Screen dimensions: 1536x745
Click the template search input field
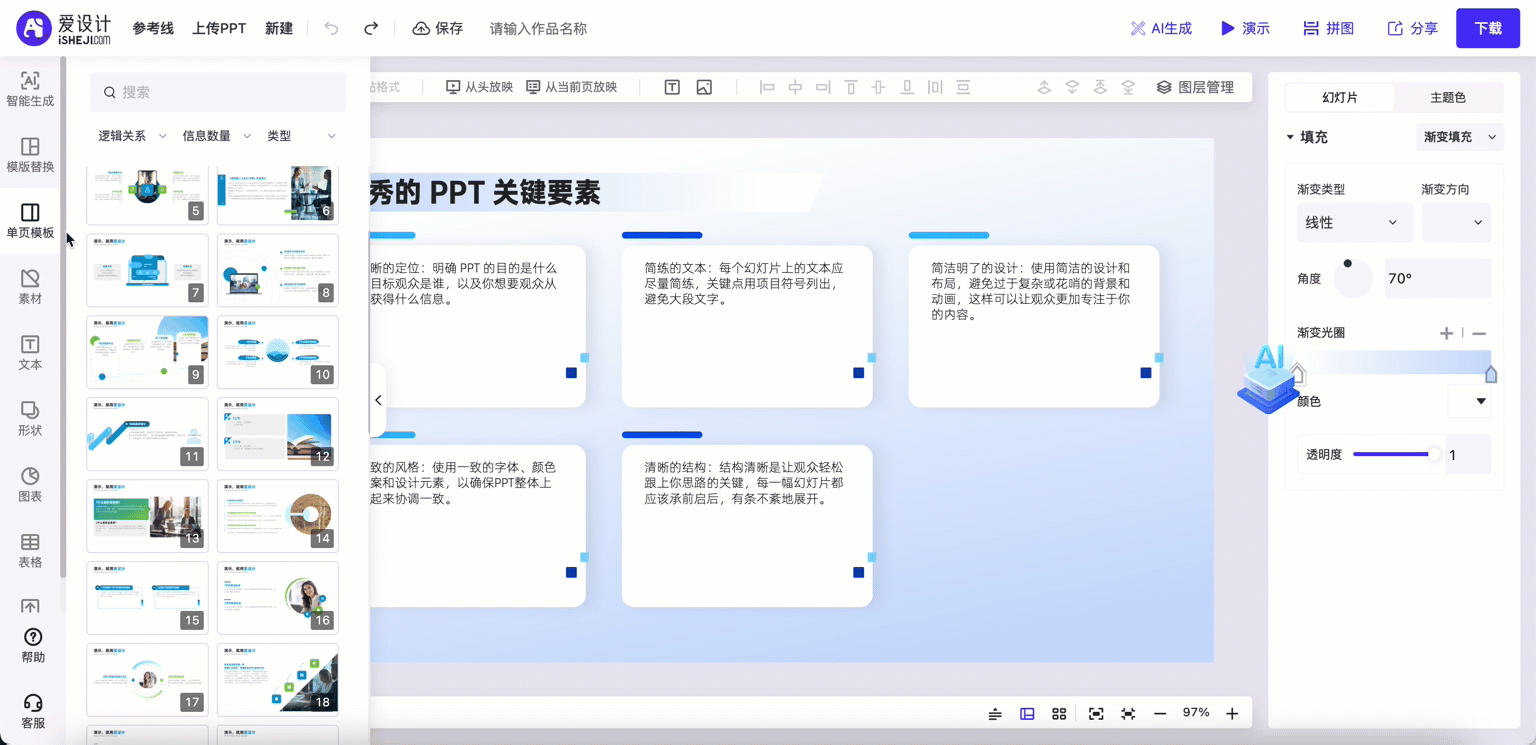pos(218,91)
